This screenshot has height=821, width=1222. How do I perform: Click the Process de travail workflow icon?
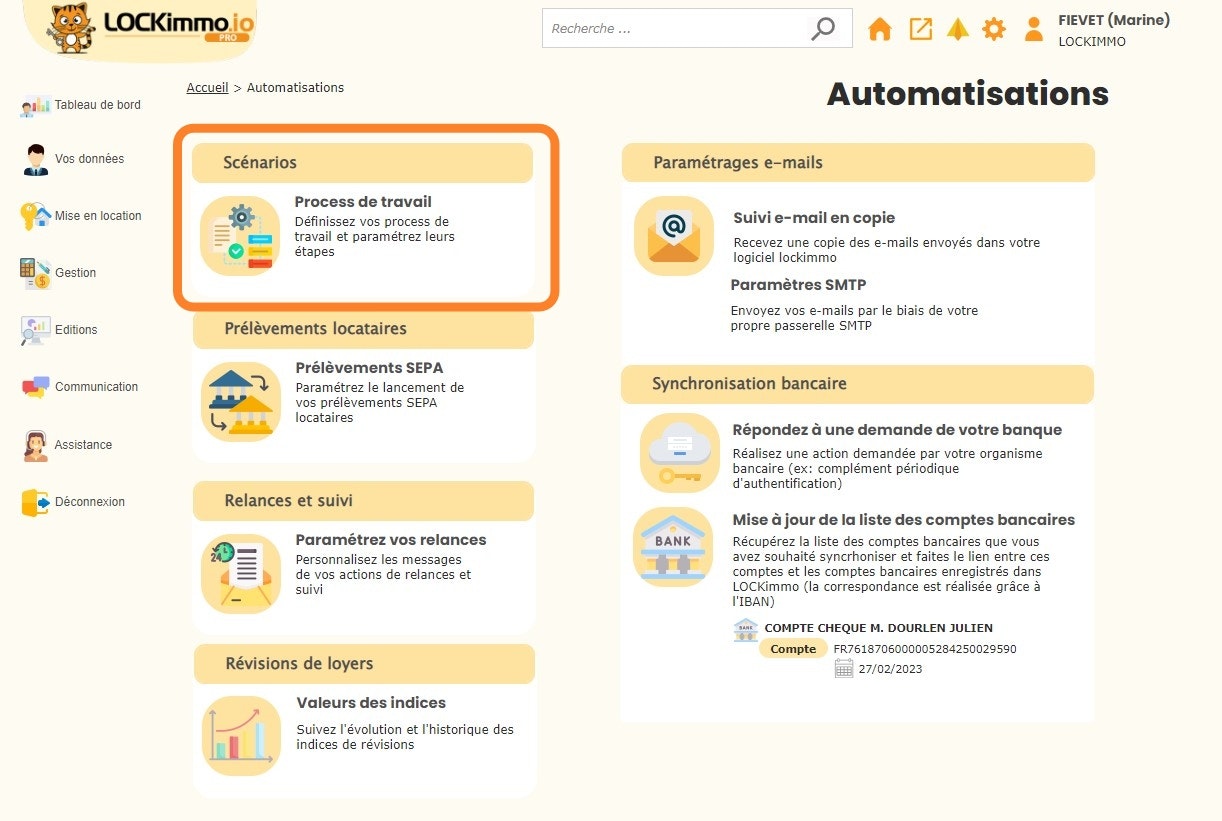[x=241, y=235]
